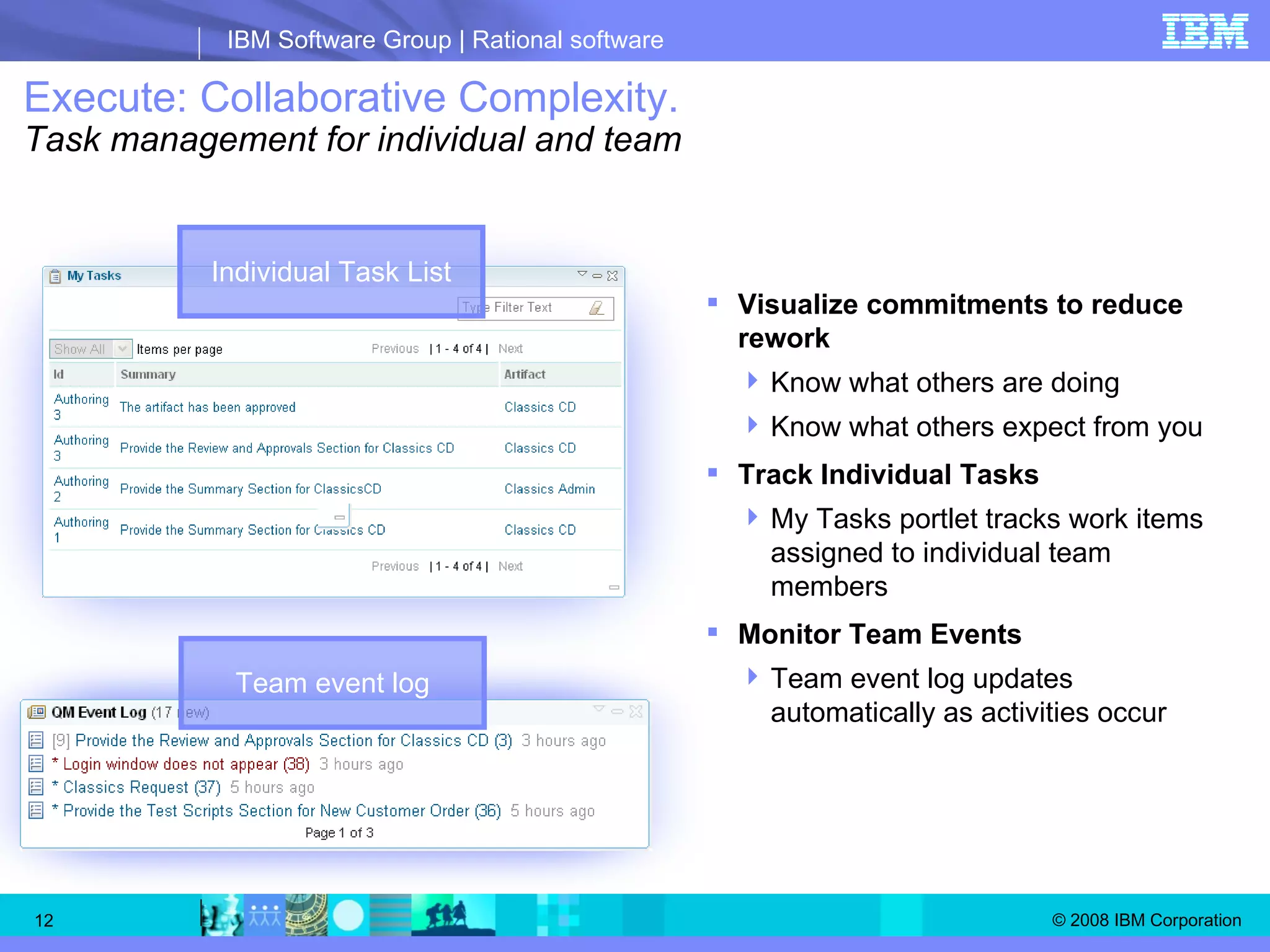Open the Summary Section for ClassicsCD task

point(251,489)
